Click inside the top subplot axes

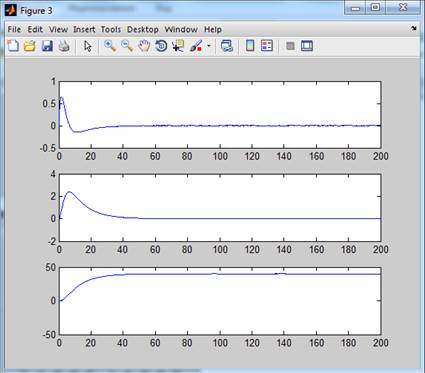coord(220,115)
